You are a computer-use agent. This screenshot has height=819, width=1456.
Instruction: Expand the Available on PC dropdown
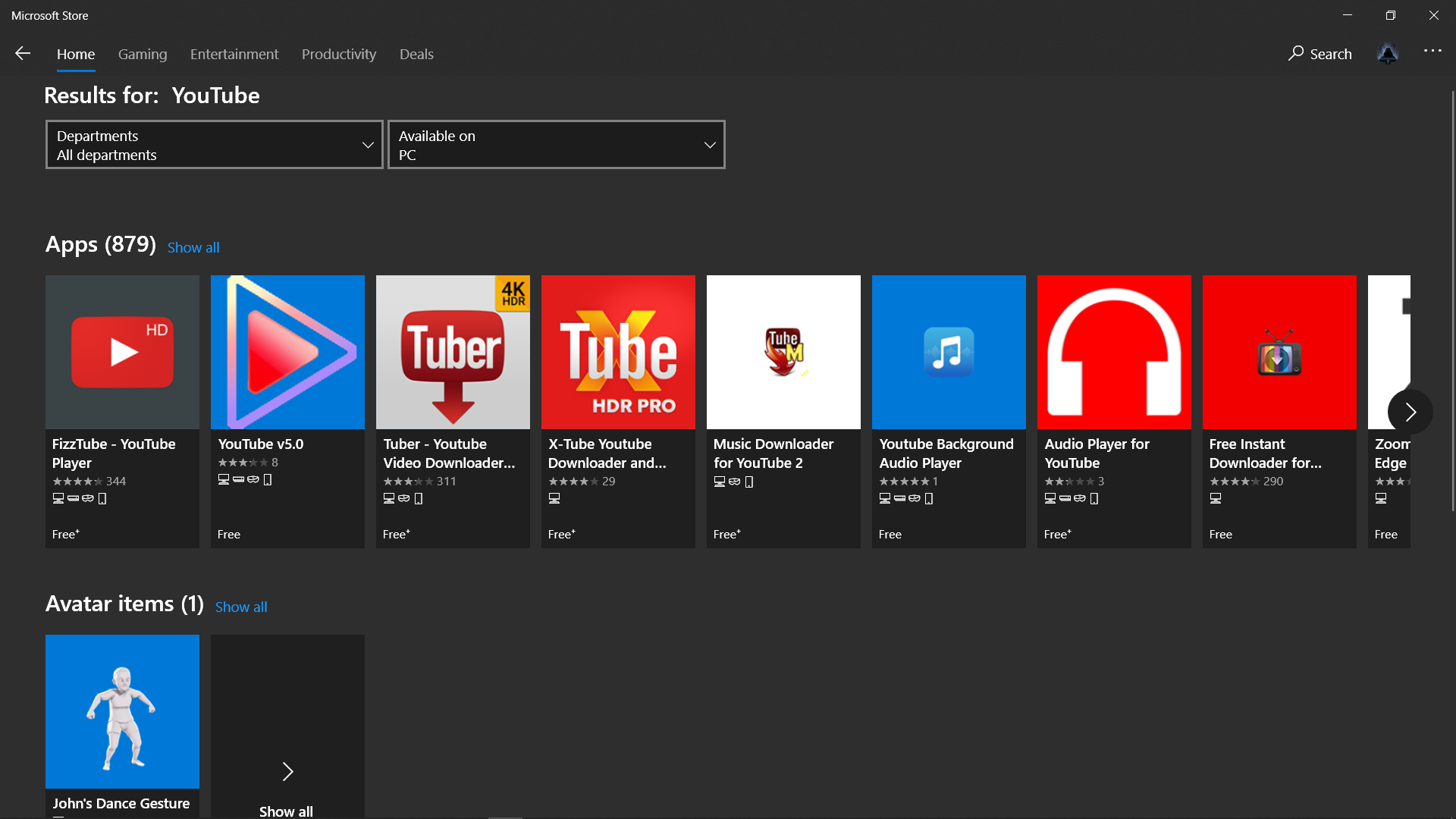tap(557, 145)
